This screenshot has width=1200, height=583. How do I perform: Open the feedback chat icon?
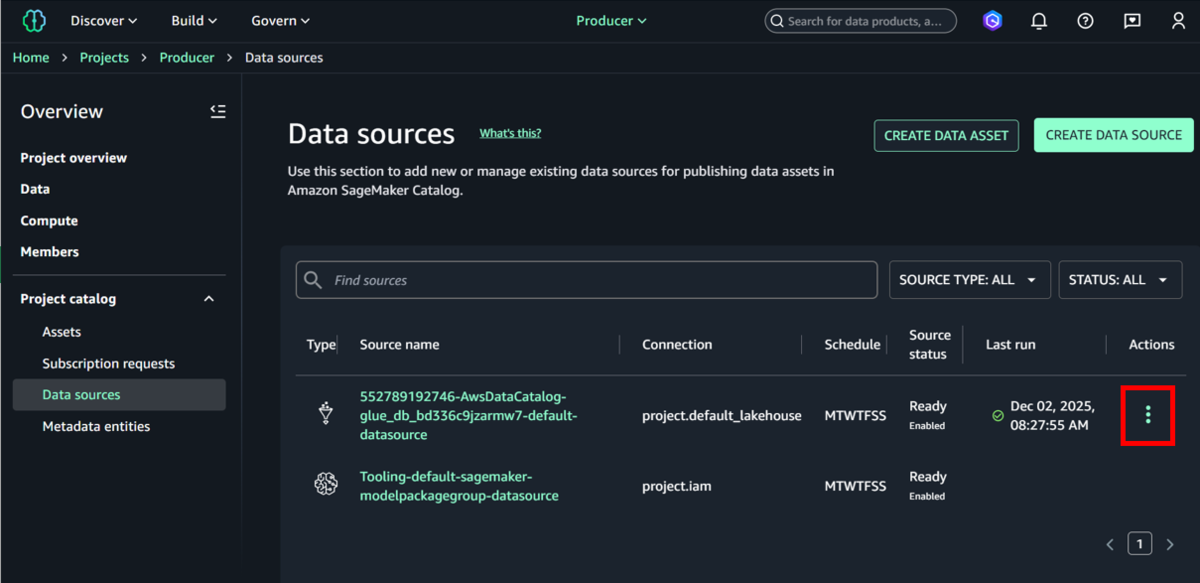pyautogui.click(x=1132, y=20)
